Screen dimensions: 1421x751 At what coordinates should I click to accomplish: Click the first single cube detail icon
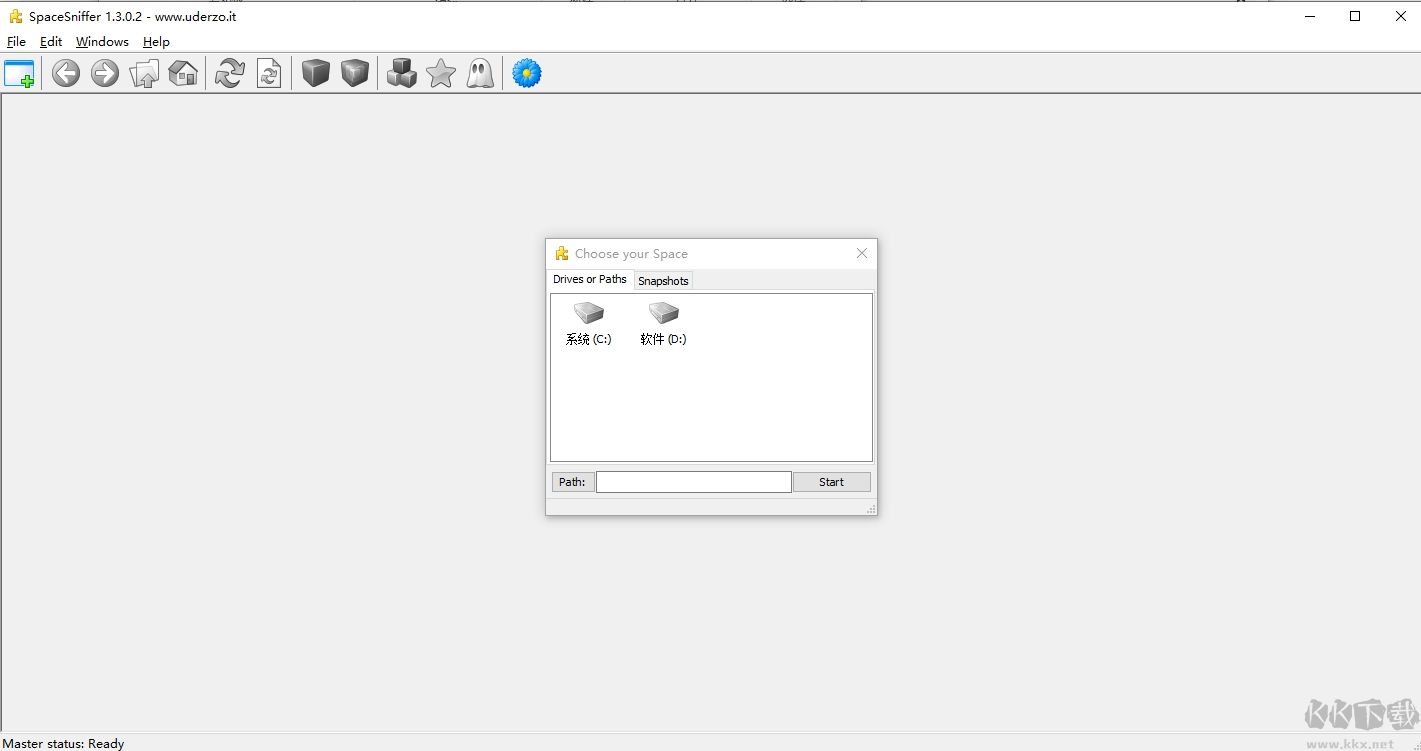pyautogui.click(x=316, y=74)
